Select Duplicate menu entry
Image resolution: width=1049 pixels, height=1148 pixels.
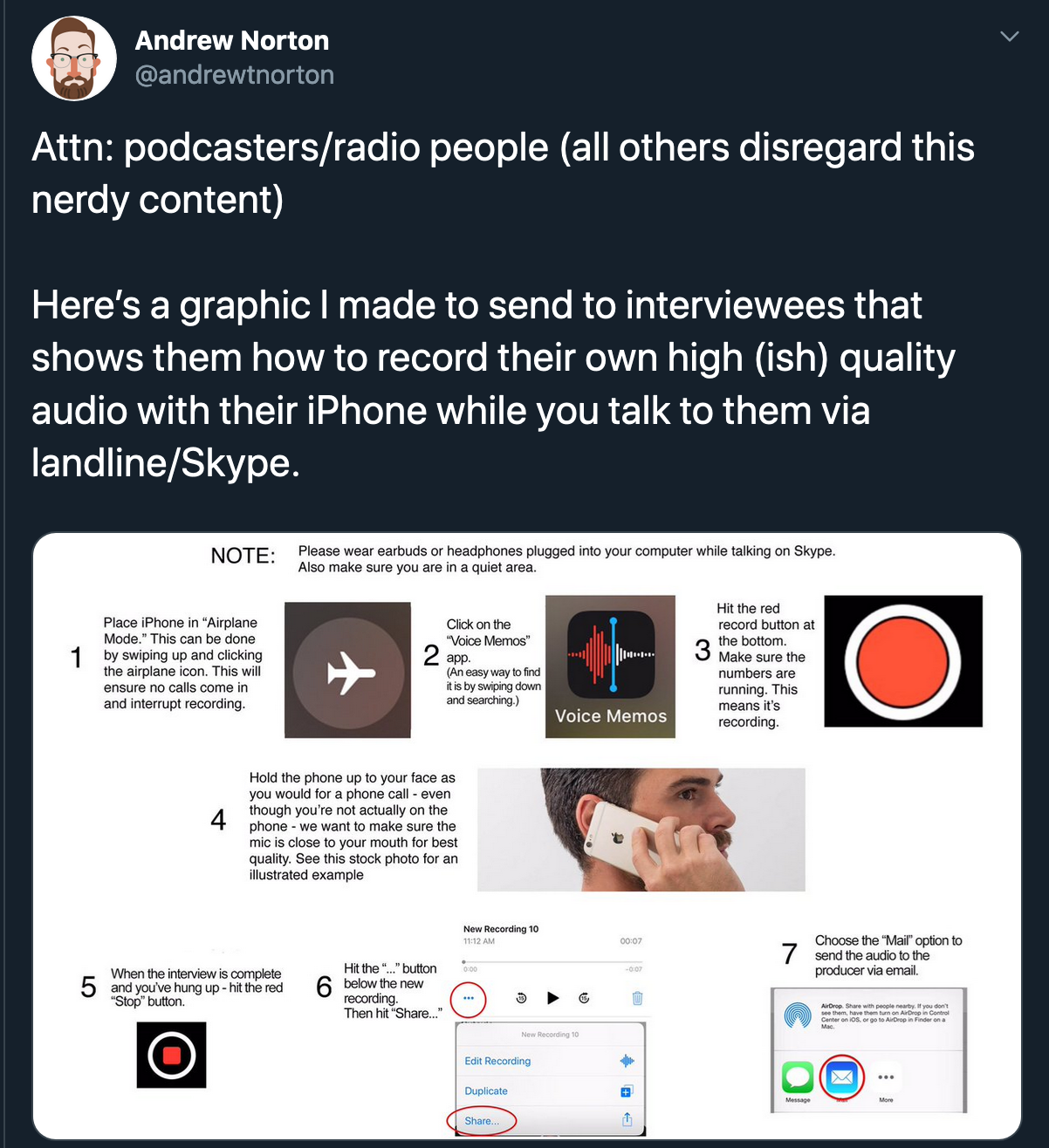tap(550, 1090)
